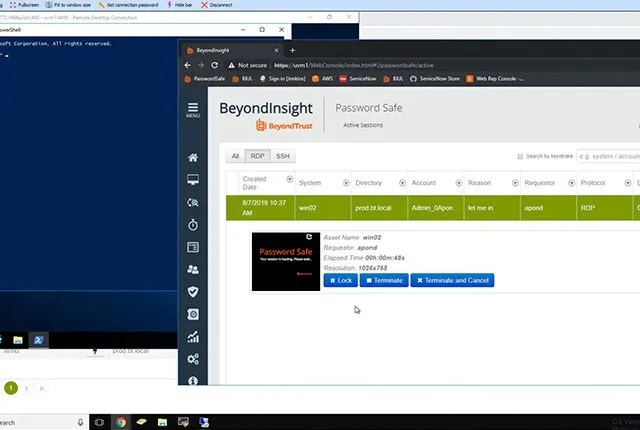640x430 pixels.
Task: Go back in browser history
Action: point(187,65)
